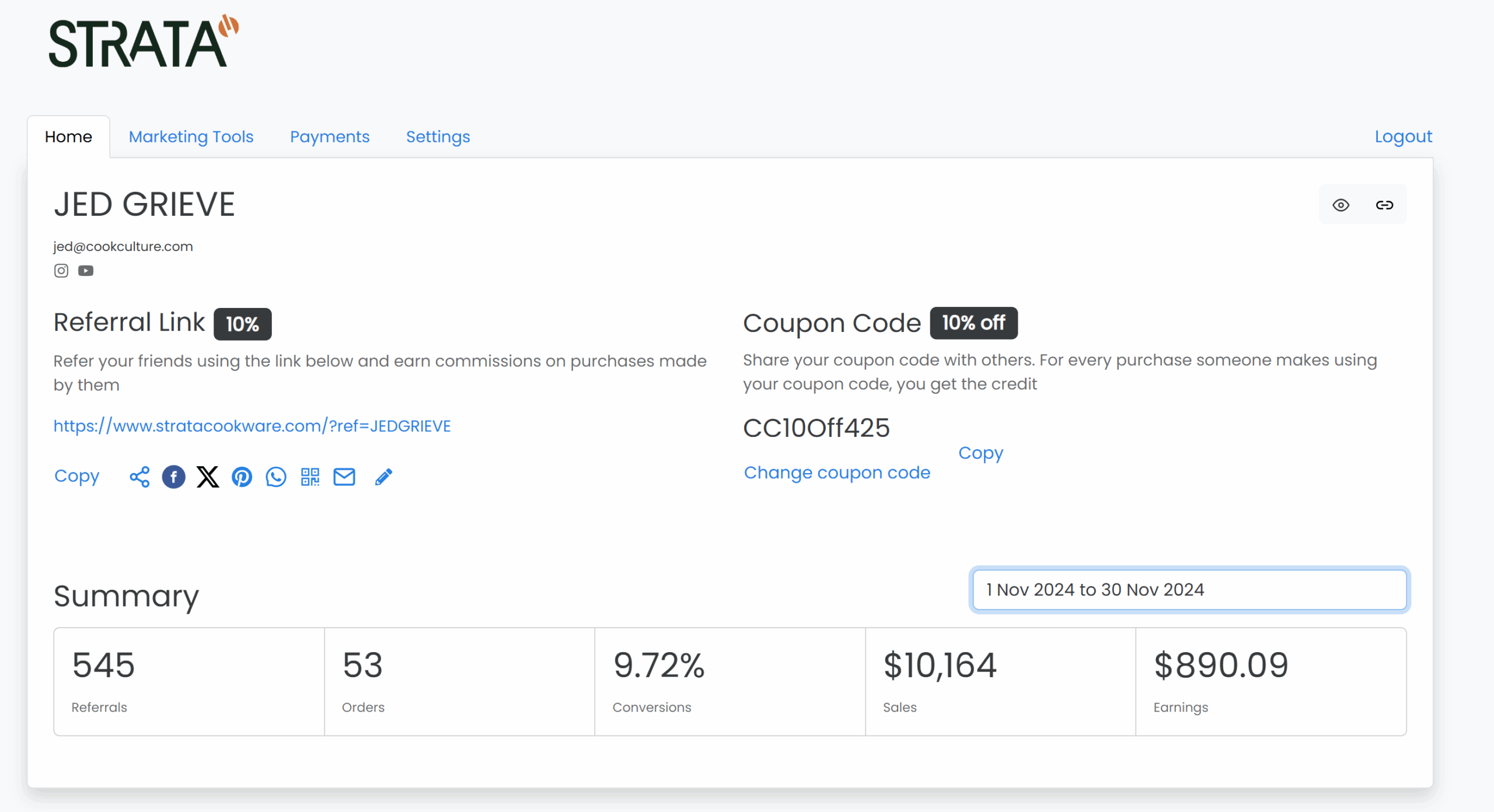Open the Payments tab
The image size is (1494, 812).
coord(330,136)
